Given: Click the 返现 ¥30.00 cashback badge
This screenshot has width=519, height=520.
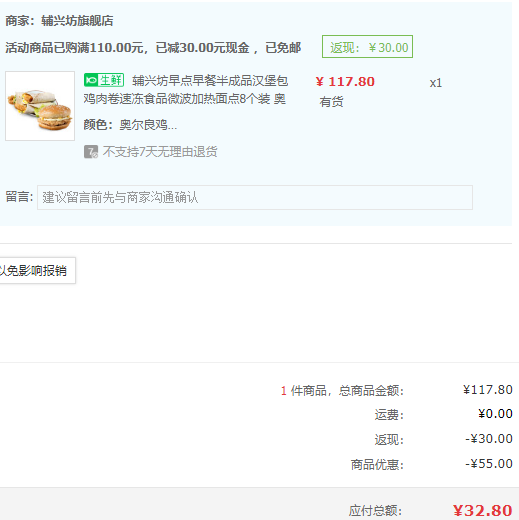Looking at the screenshot, I should (367, 47).
